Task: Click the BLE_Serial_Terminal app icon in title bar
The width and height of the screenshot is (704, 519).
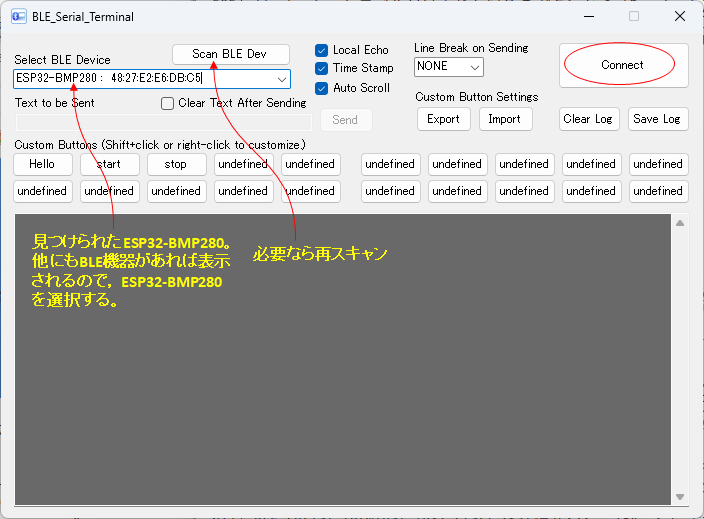Action: [x=18, y=17]
